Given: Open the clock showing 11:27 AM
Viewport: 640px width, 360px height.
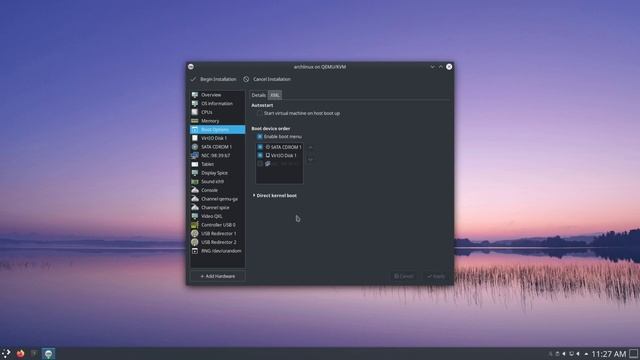Looking at the screenshot, I should (609, 354).
